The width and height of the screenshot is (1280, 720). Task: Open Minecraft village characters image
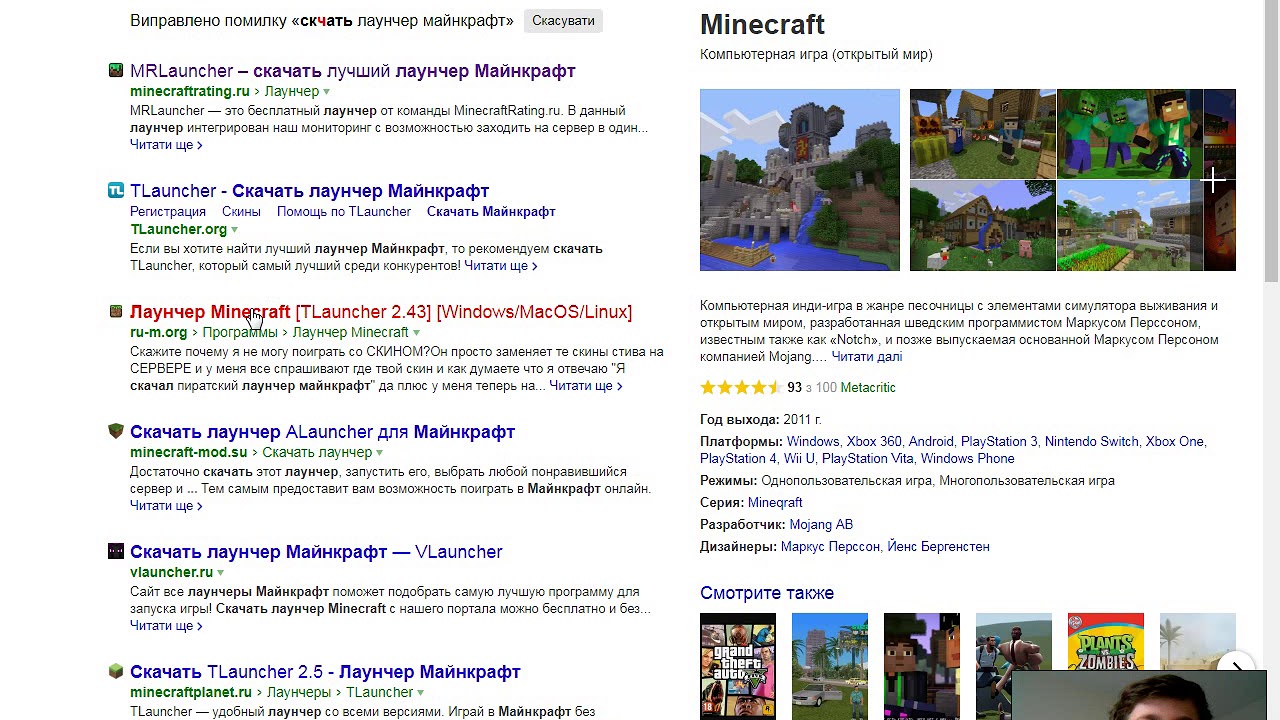(982, 133)
